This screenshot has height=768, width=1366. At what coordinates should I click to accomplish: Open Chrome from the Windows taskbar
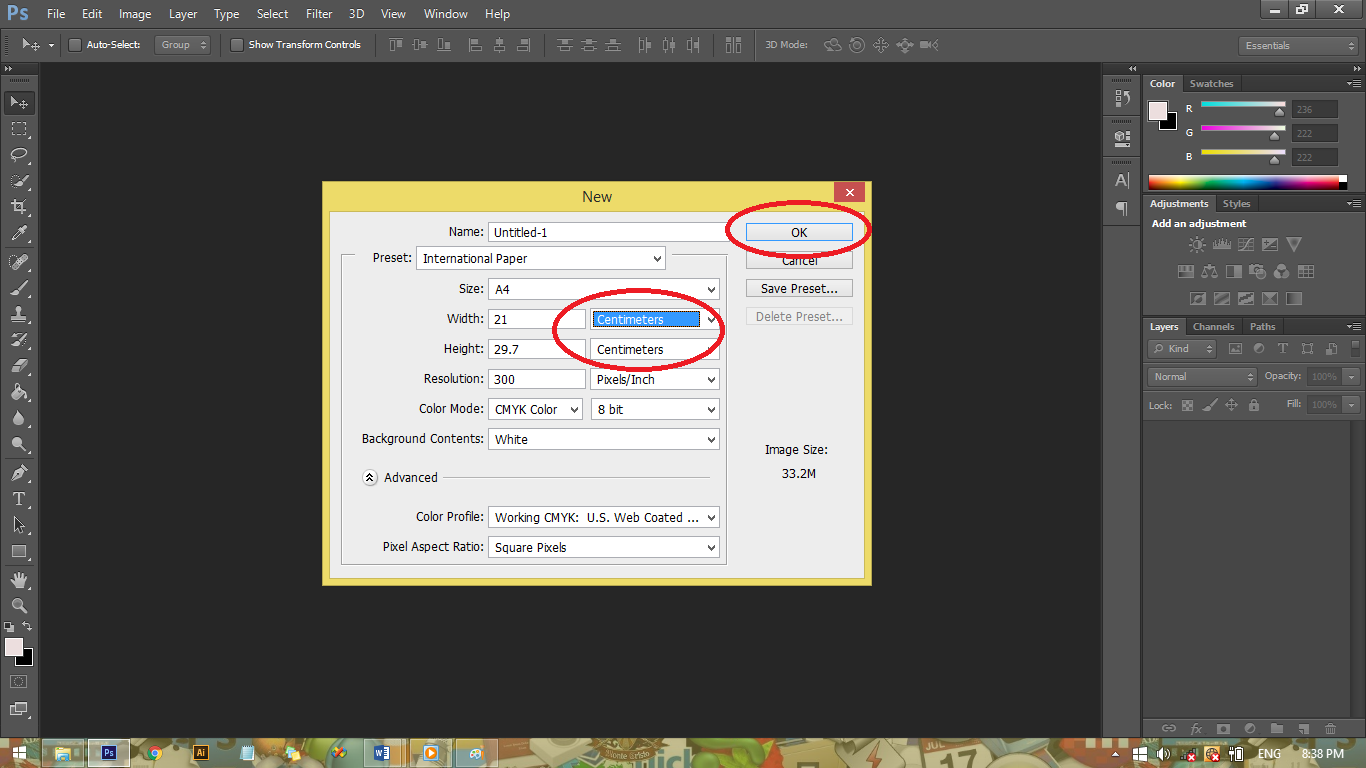click(x=153, y=753)
